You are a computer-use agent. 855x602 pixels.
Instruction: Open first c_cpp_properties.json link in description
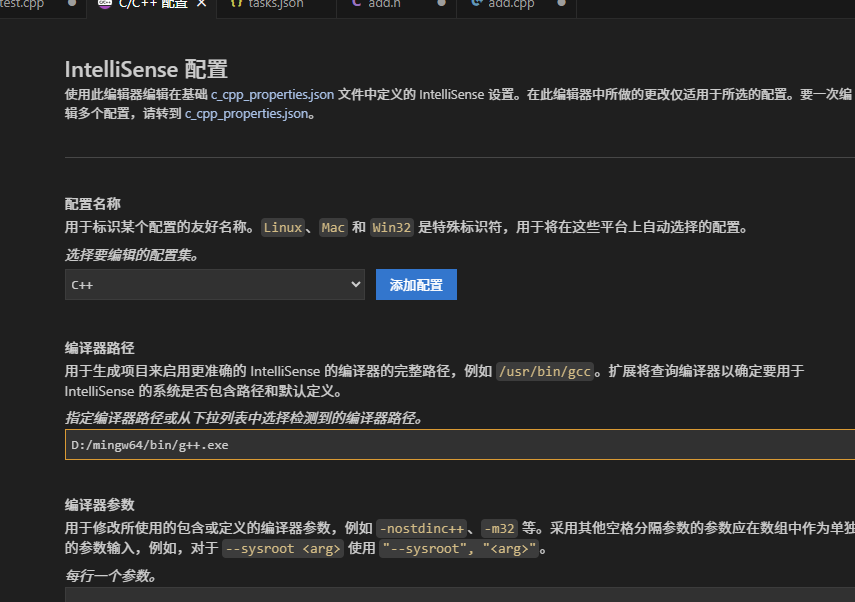click(x=272, y=94)
